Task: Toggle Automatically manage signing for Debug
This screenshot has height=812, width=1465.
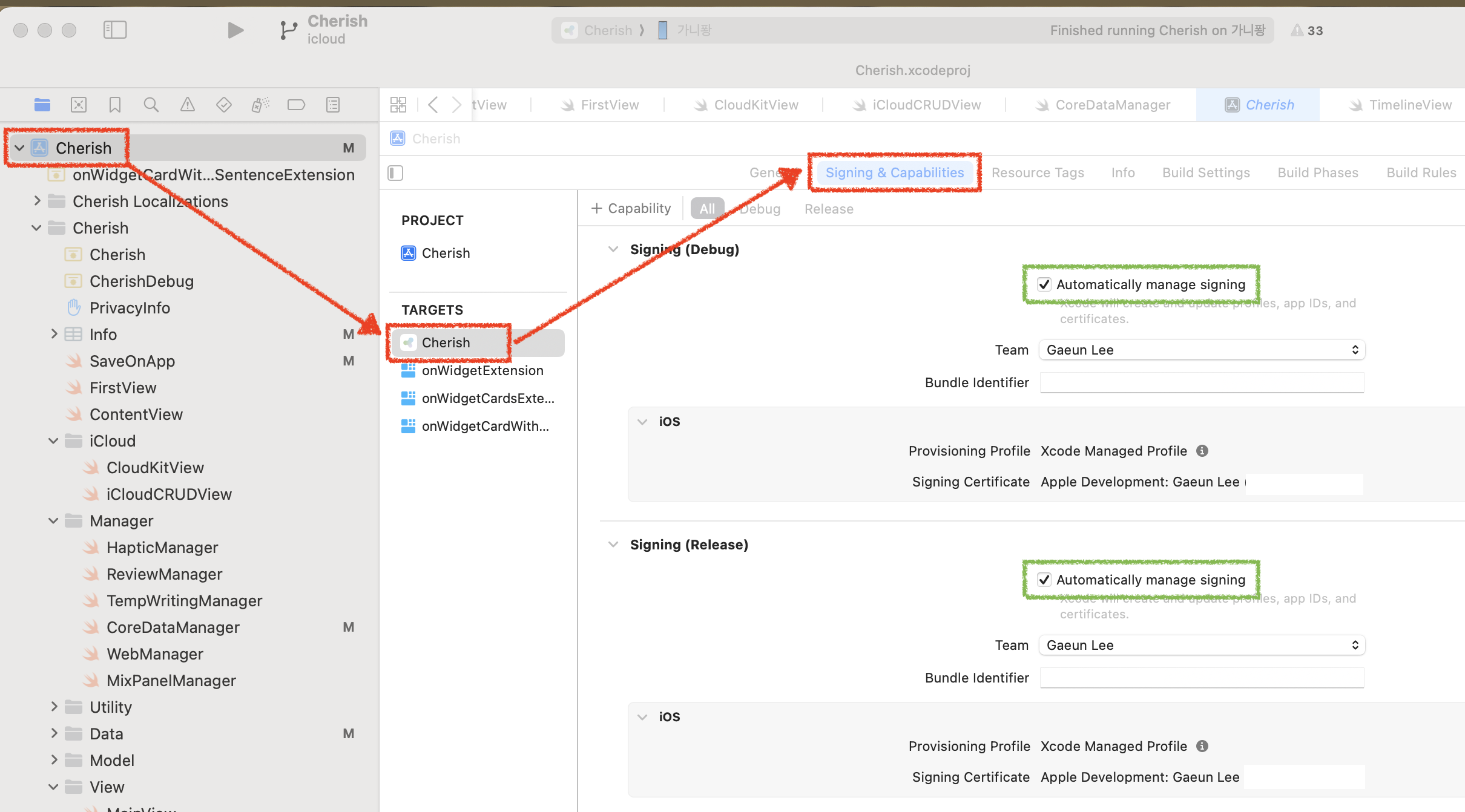Action: point(1044,284)
